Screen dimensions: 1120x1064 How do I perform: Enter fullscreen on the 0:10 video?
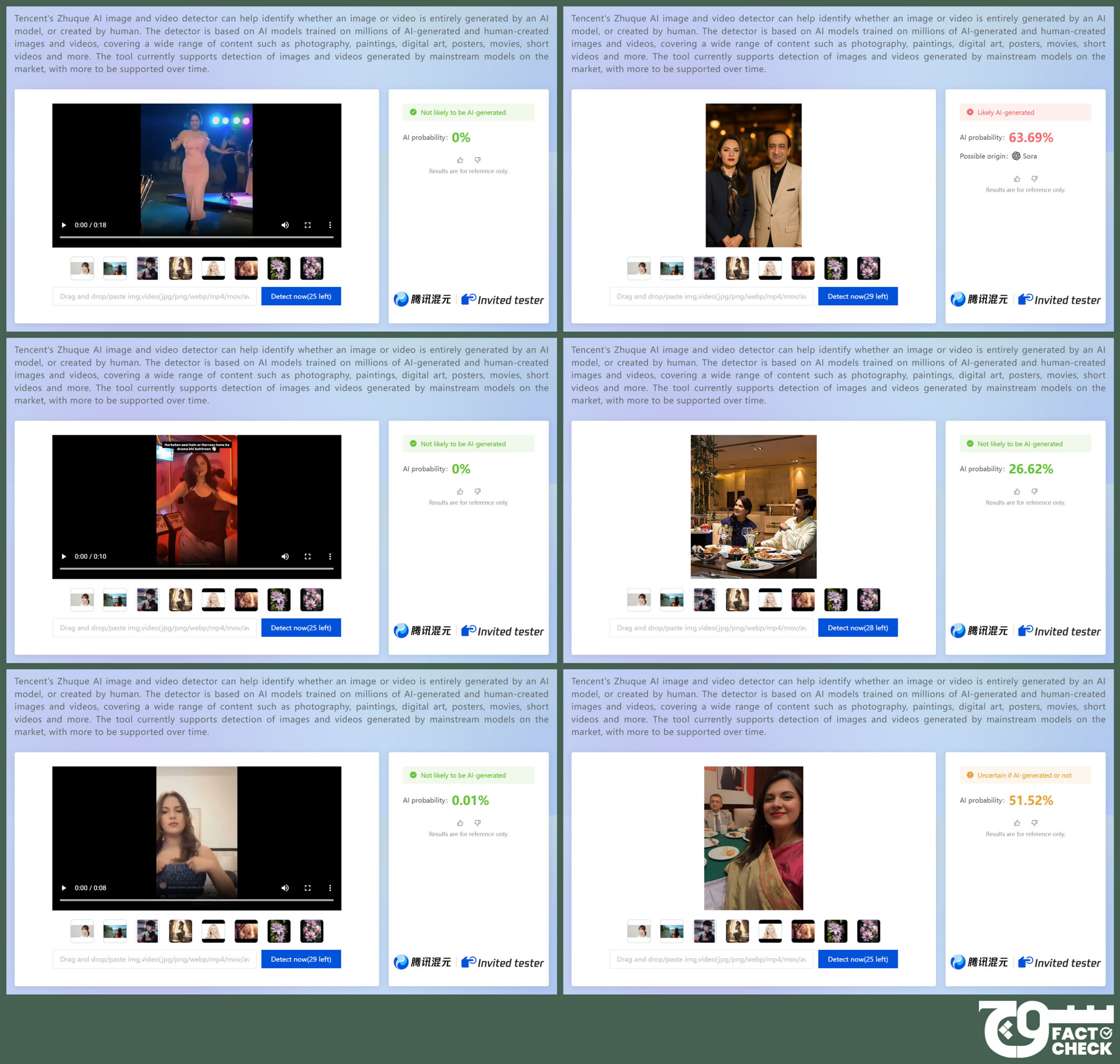pyautogui.click(x=308, y=556)
